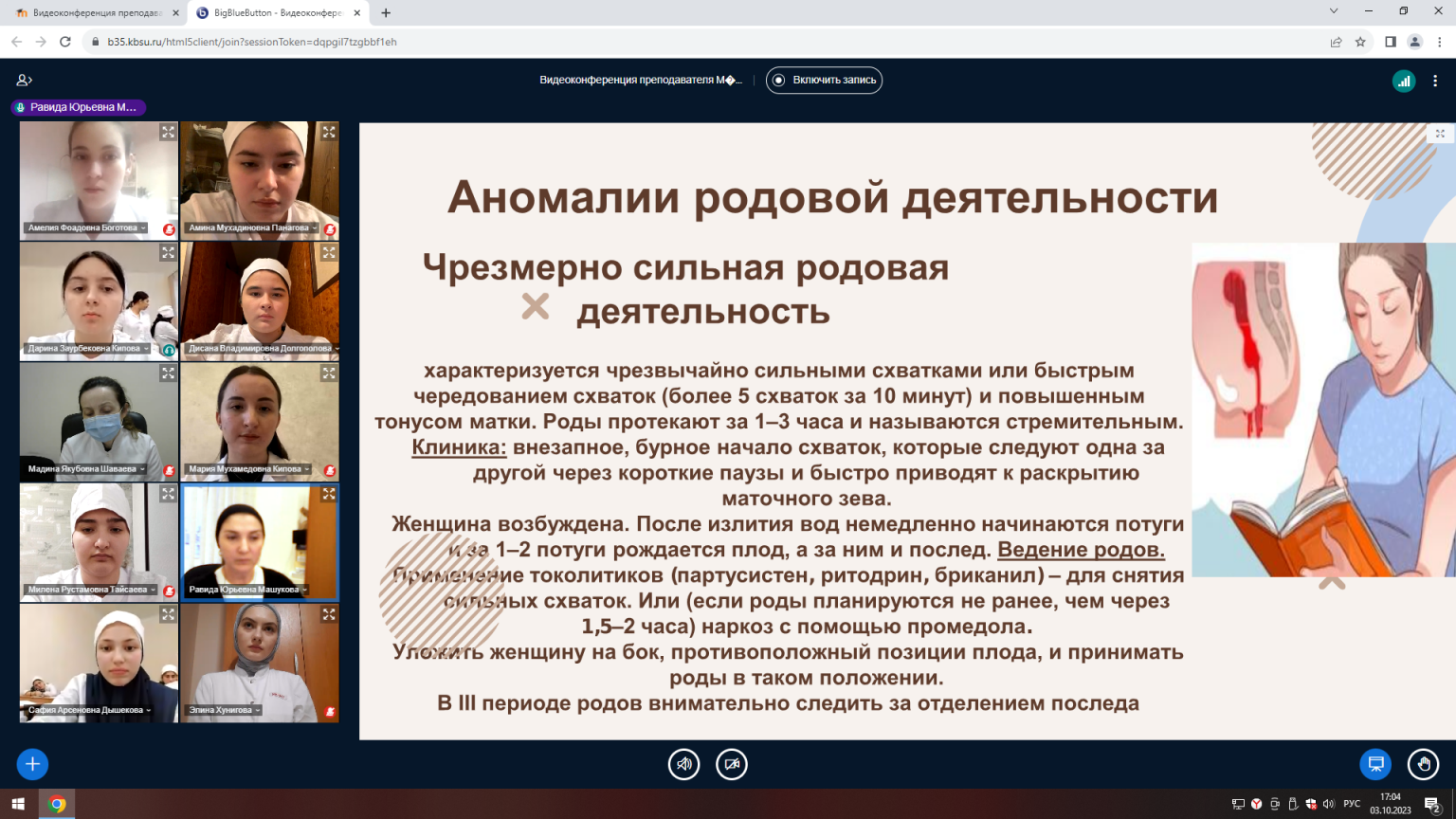Fullscreen Элина Хунигова webcam
Screen dimensions: 1456x819
pos(329,614)
